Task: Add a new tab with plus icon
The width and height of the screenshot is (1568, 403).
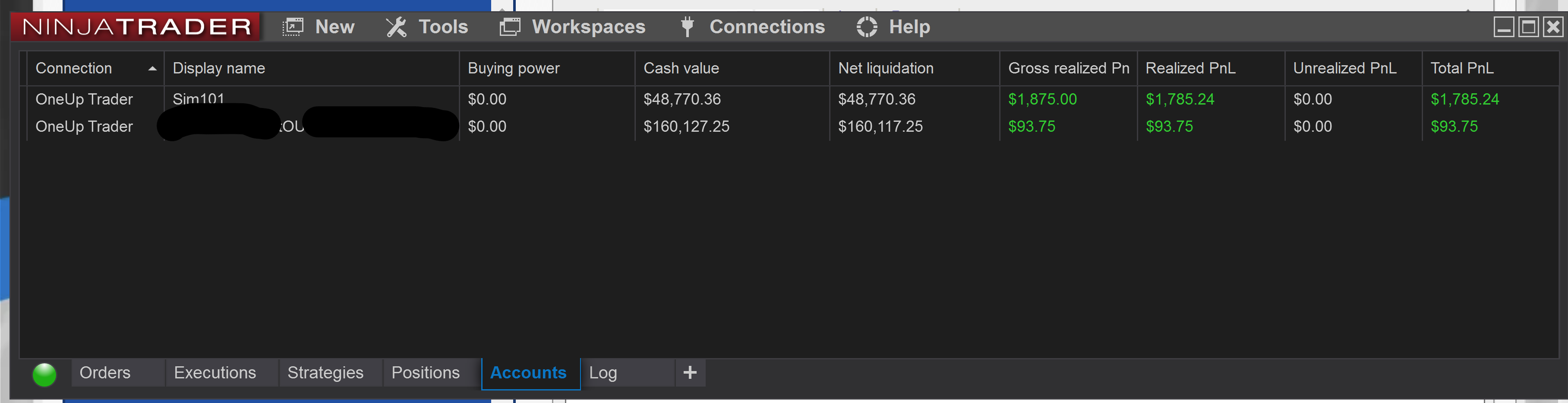Action: (x=690, y=373)
